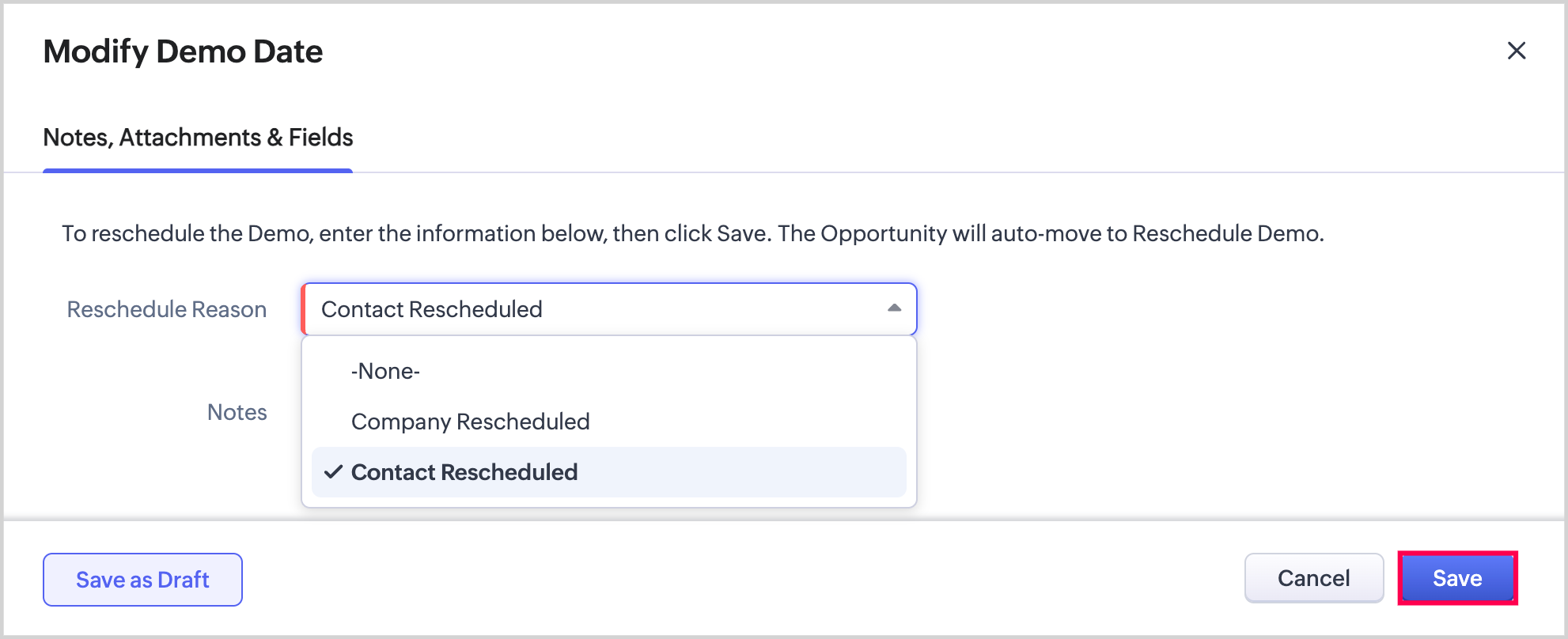Save the reschedule details

[1456, 578]
